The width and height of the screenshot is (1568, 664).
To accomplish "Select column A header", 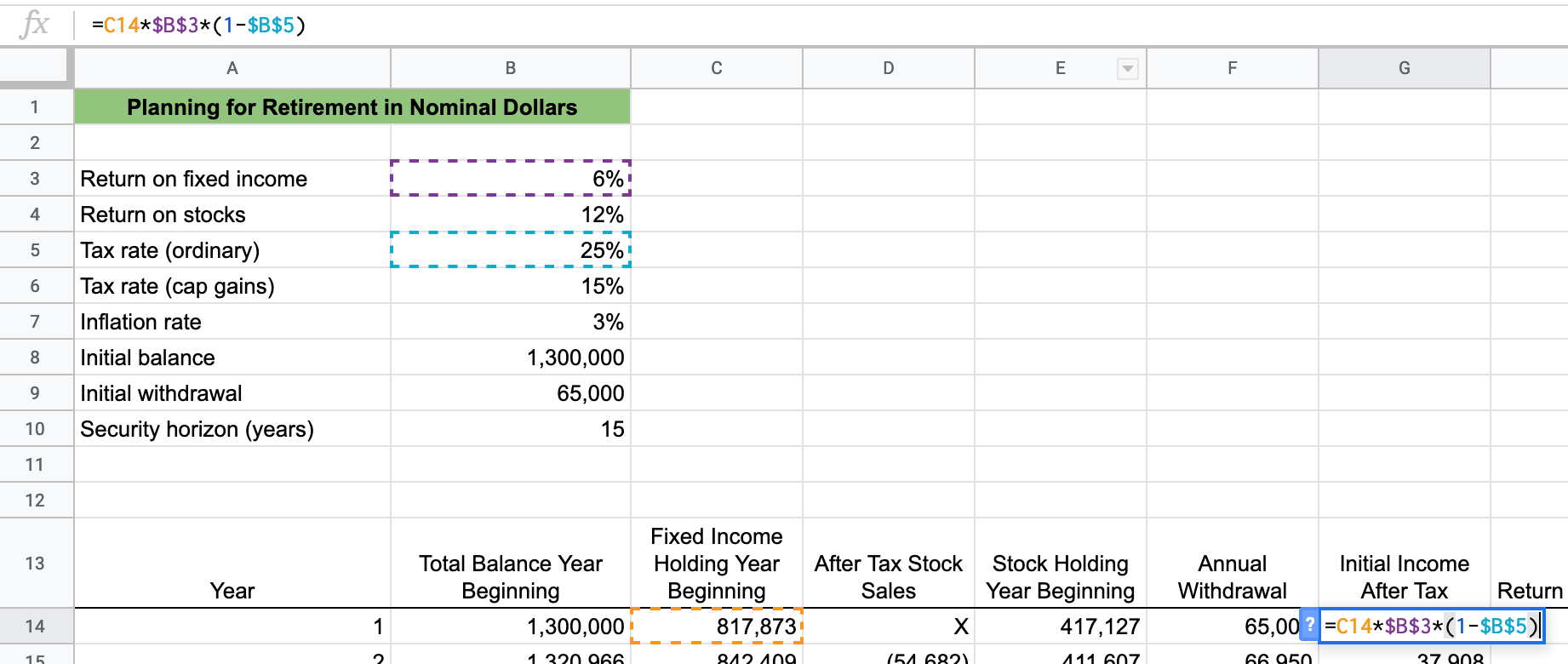I will click(232, 68).
